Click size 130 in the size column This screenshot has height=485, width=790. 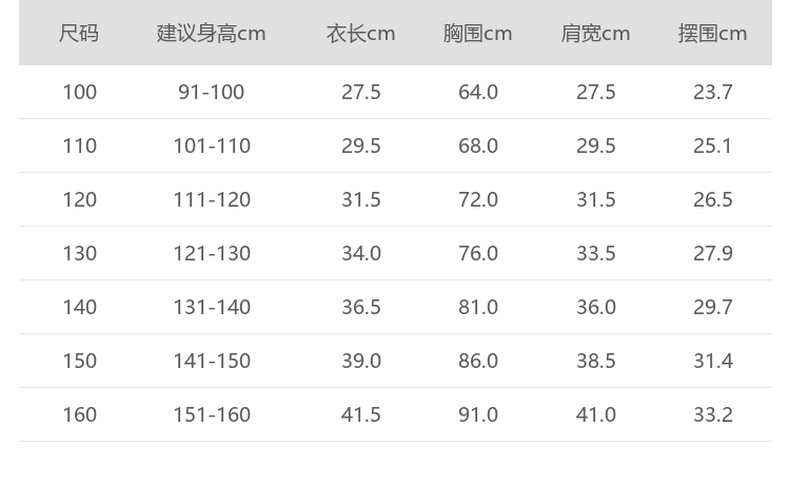pos(79,254)
